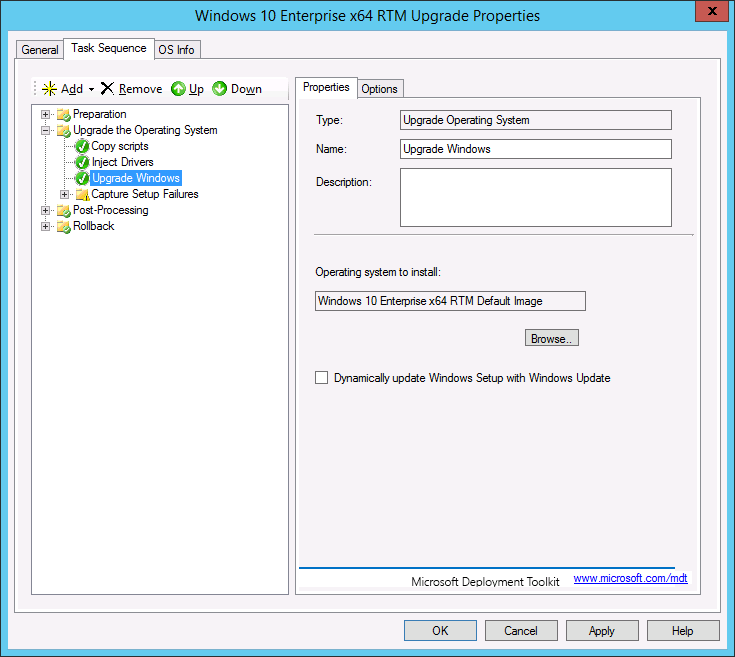Click the Upgrade the Operating System folder icon
The image size is (735, 657).
click(63, 130)
